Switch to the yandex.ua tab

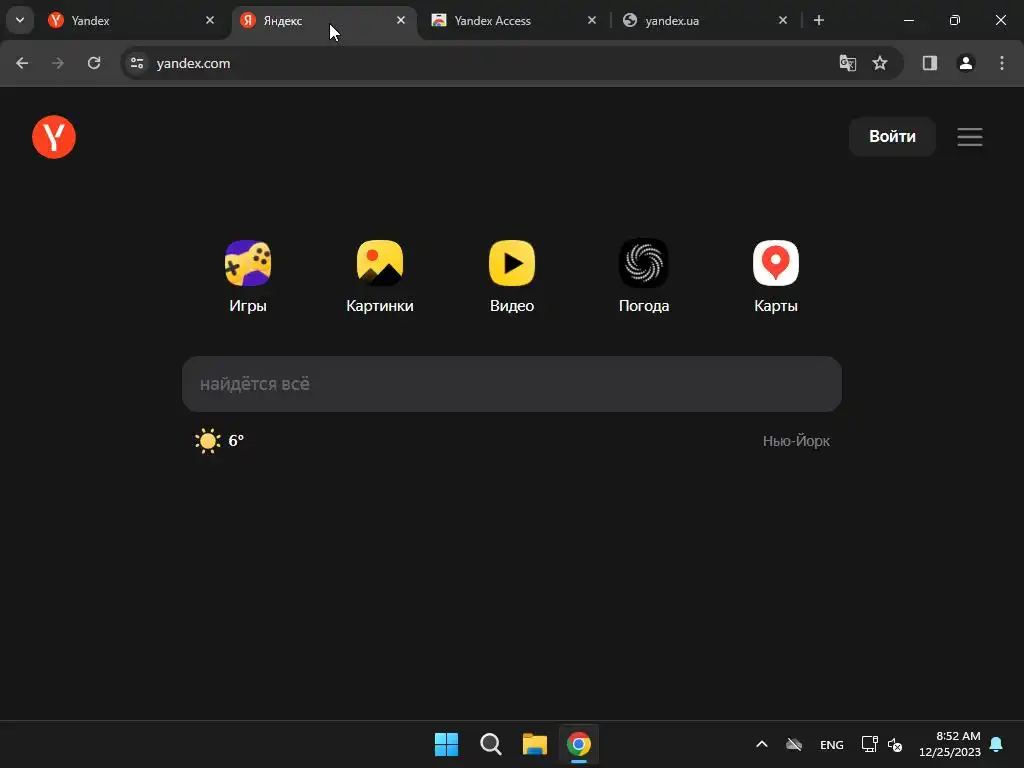point(704,21)
